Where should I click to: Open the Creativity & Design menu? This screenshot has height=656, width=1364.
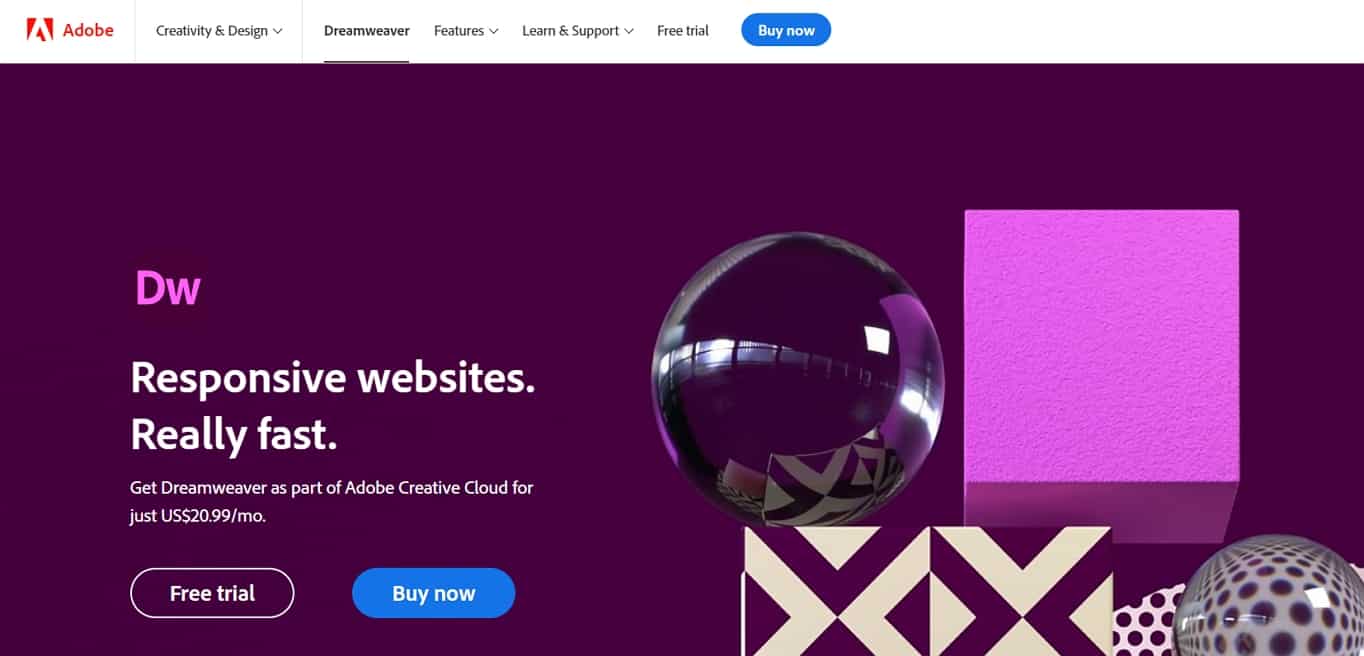click(219, 31)
